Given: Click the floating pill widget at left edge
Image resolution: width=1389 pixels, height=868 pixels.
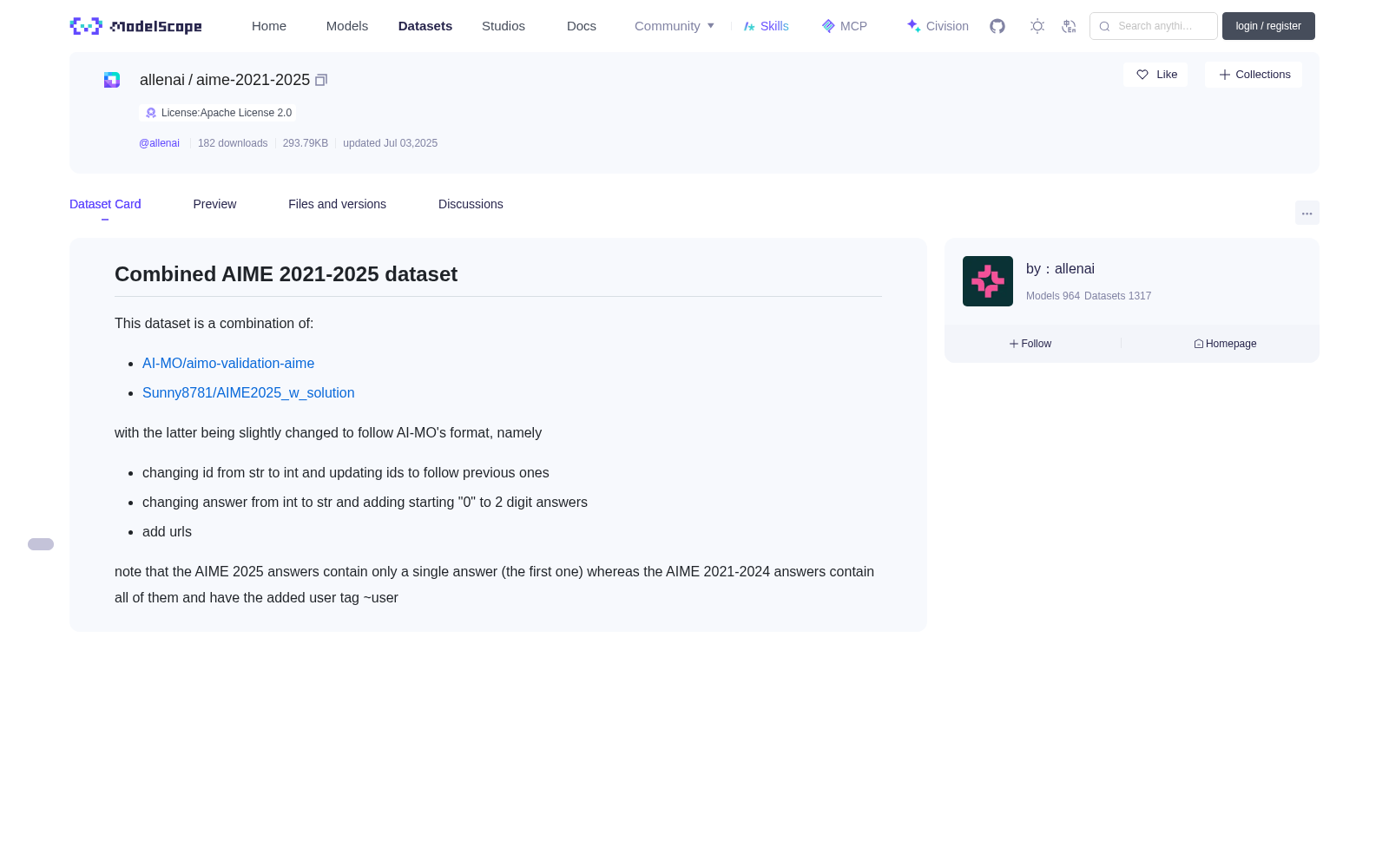Looking at the screenshot, I should [41, 544].
